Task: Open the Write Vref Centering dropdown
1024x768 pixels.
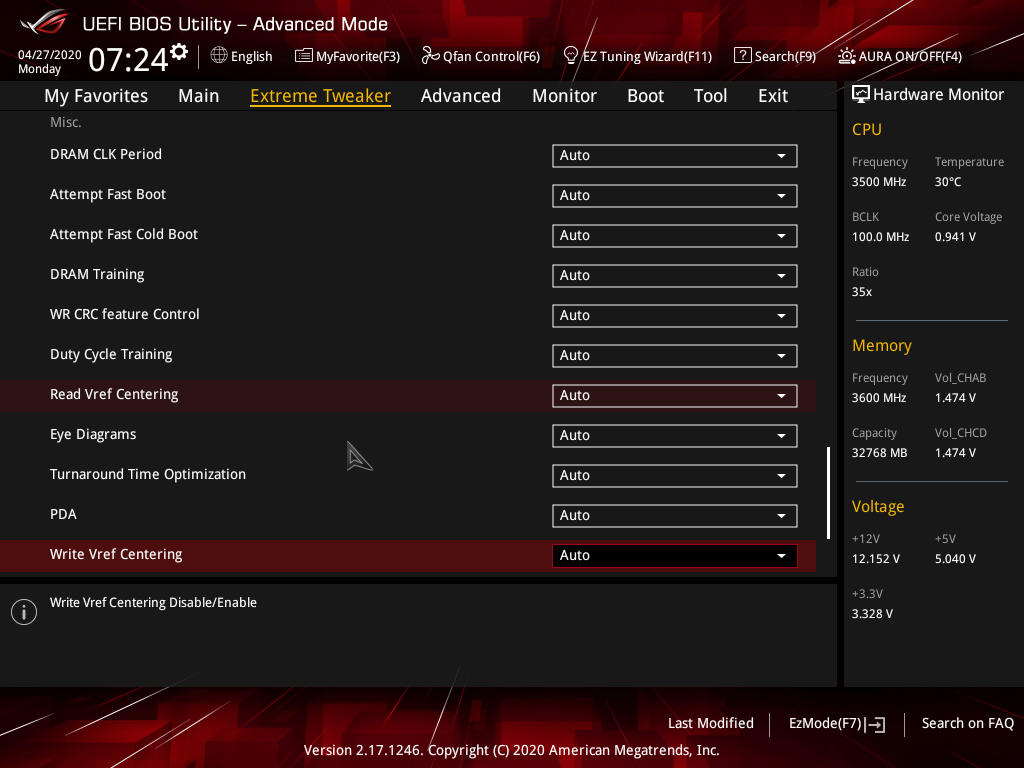Action: [675, 555]
